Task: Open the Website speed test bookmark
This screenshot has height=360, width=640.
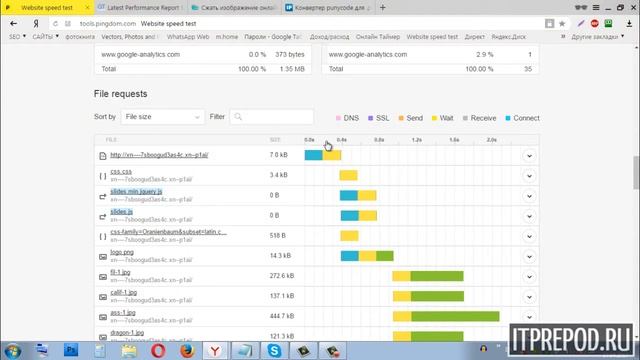Action: 432,37
